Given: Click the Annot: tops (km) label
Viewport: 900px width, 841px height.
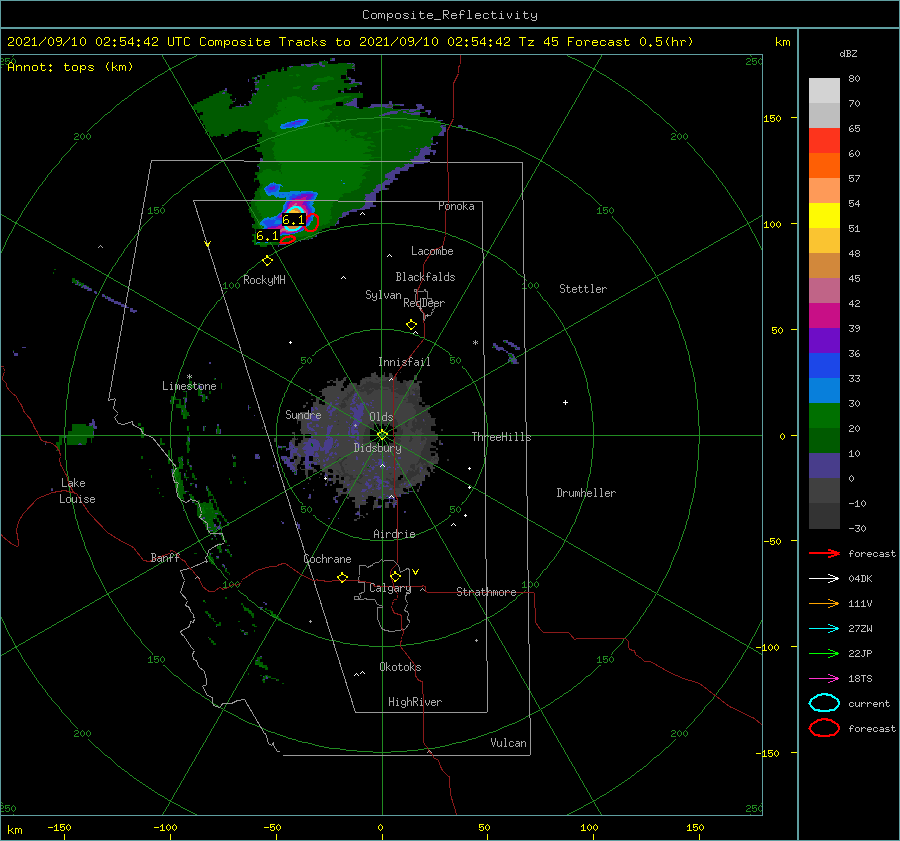Looking at the screenshot, I should pos(70,67).
